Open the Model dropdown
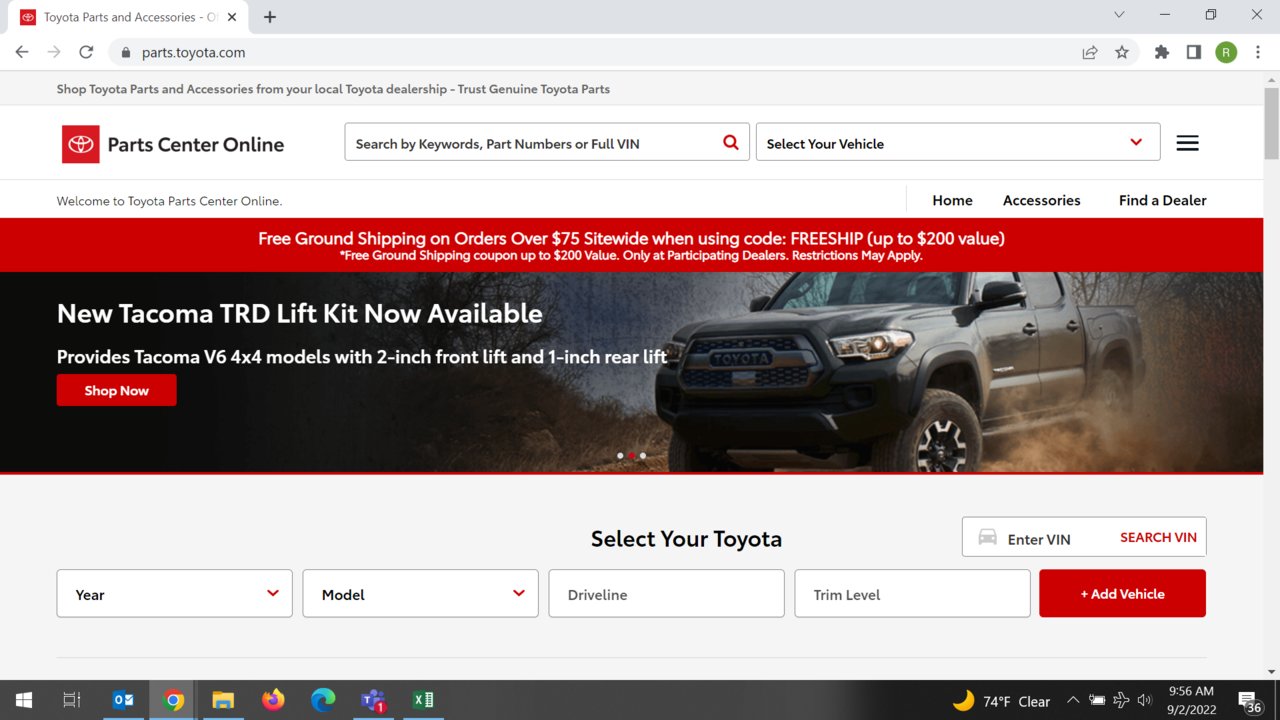Image resolution: width=1280 pixels, height=720 pixels. point(421,593)
